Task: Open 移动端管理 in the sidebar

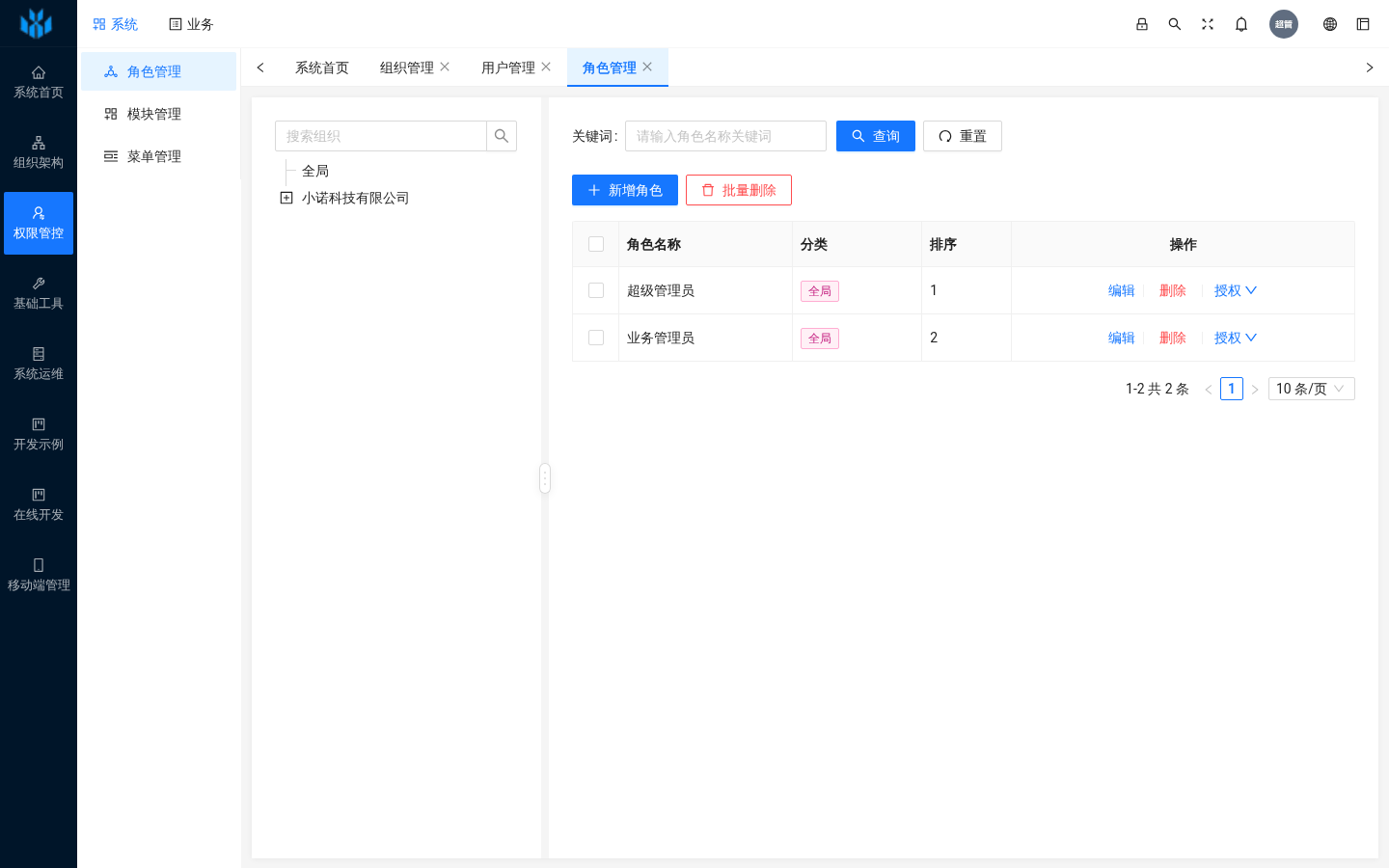Action: click(x=39, y=576)
